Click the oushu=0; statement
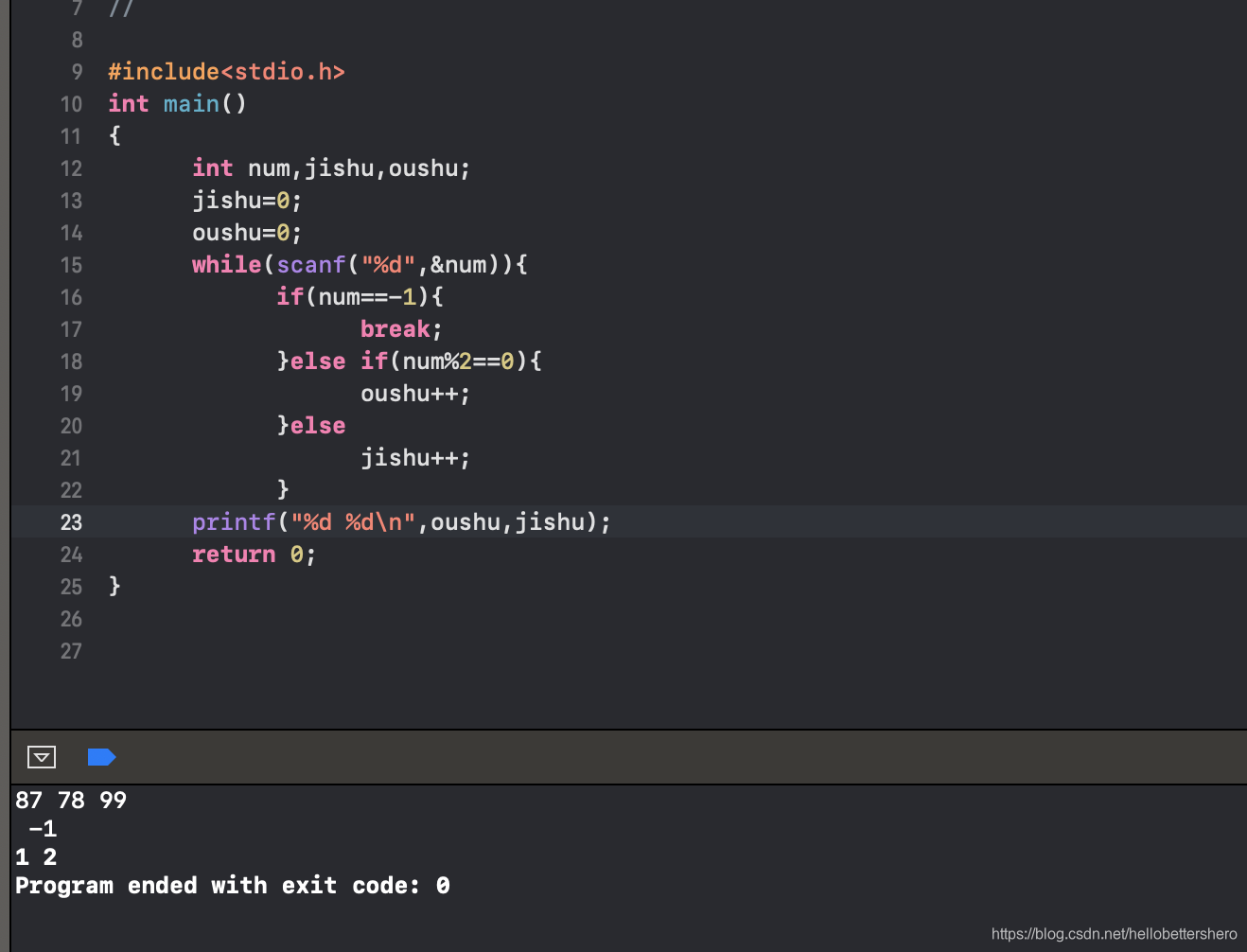 click(247, 233)
